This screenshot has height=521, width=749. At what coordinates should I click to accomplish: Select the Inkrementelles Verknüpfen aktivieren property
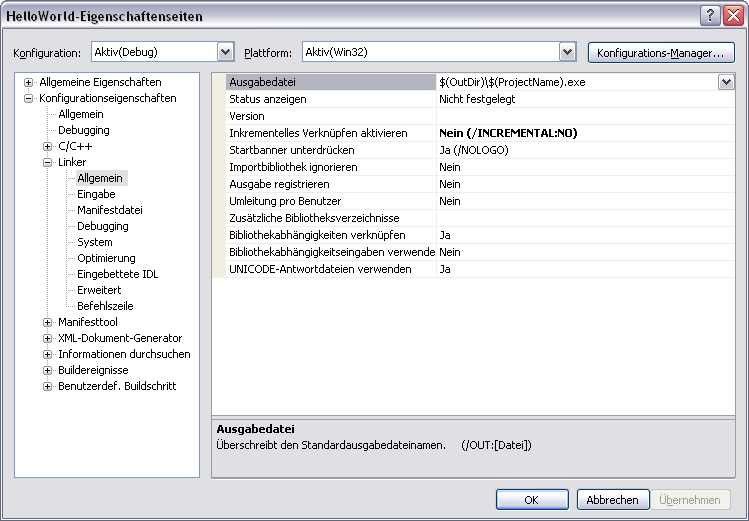point(318,133)
